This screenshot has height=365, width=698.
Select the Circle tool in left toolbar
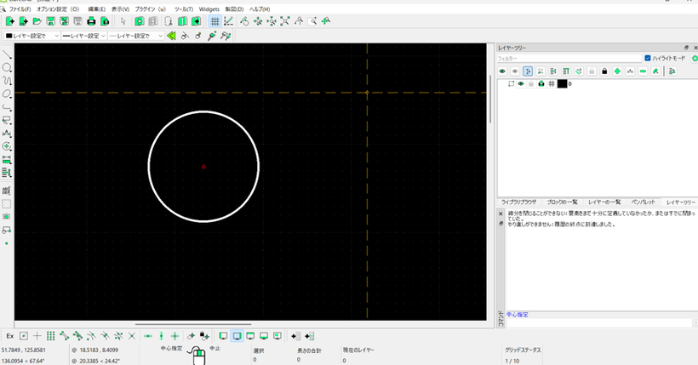7,68
